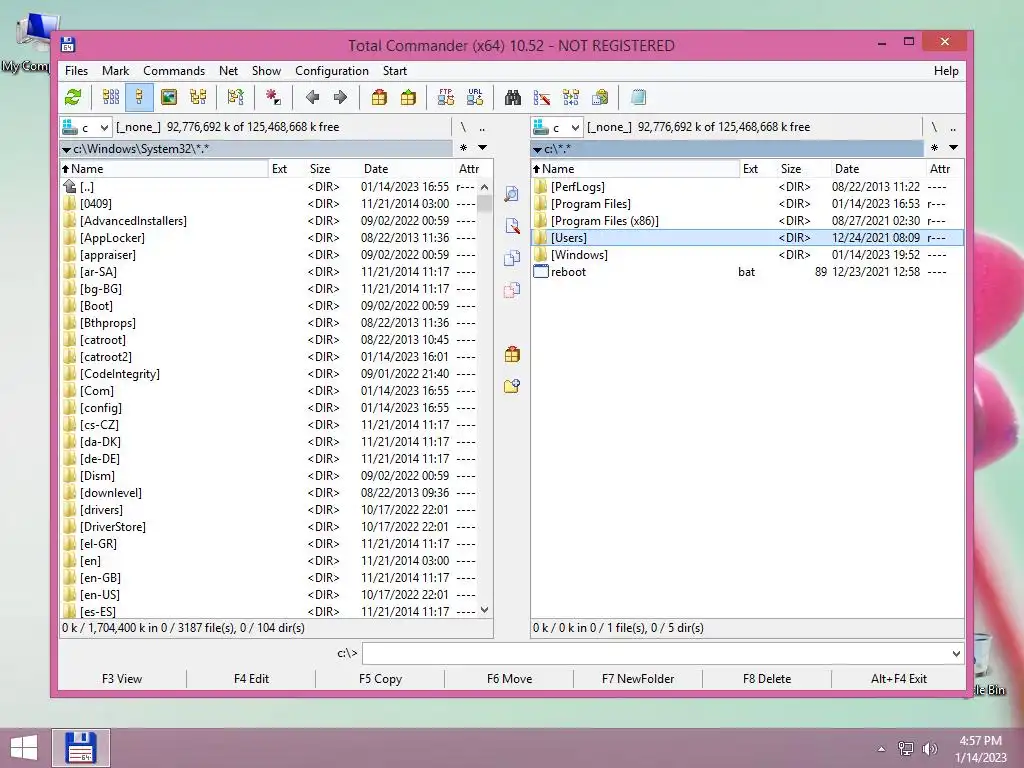
Task: Go forward with the right arrow icon
Action: 340,98
